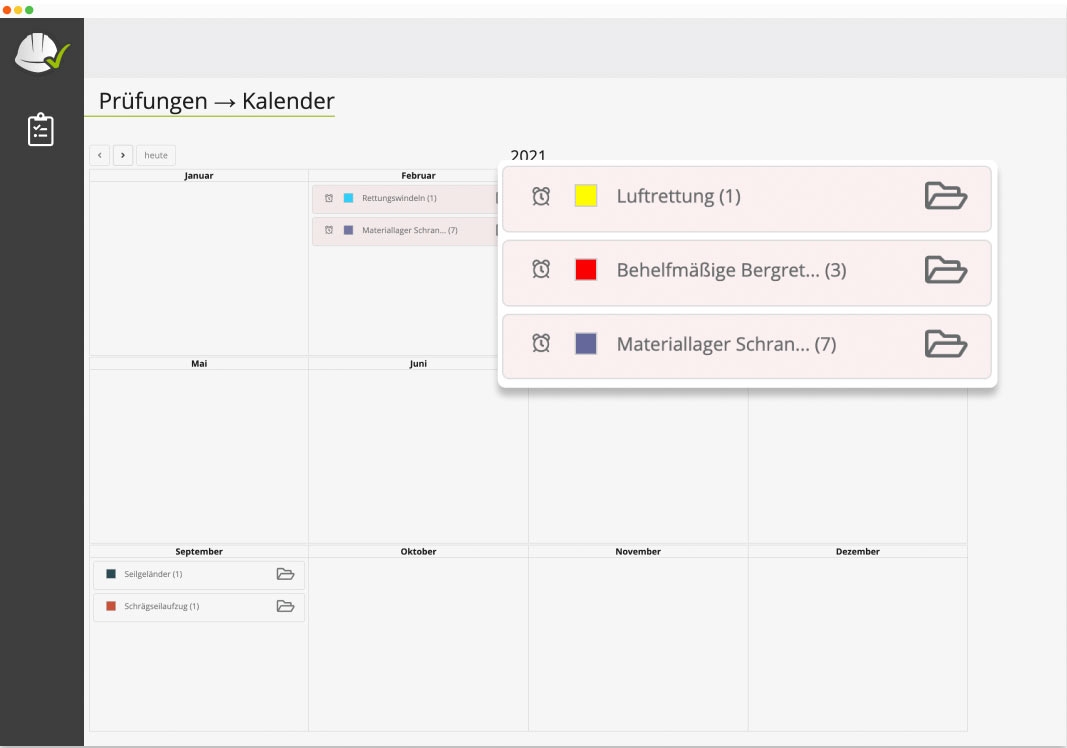This screenshot has width=1067, height=748.
Task: Click alarm icon beside Rettungswindeln
Action: 329,198
